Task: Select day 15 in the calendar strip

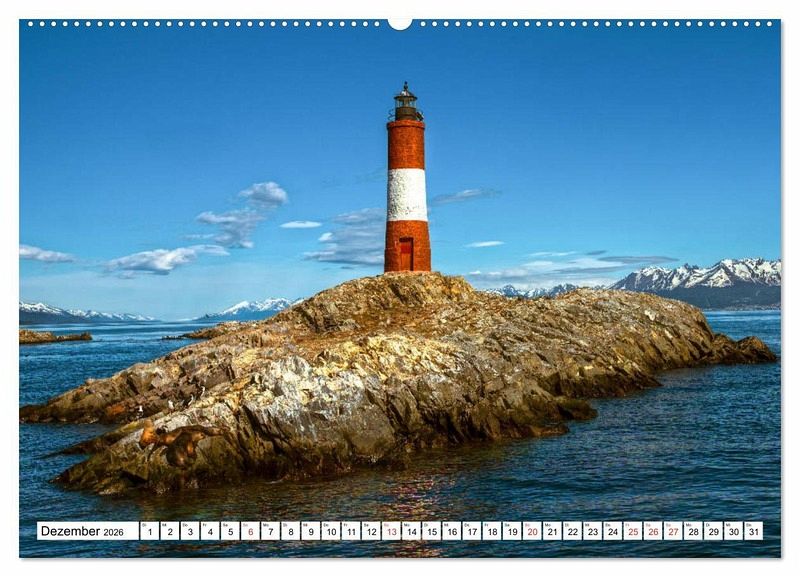Action: pyautogui.click(x=432, y=531)
